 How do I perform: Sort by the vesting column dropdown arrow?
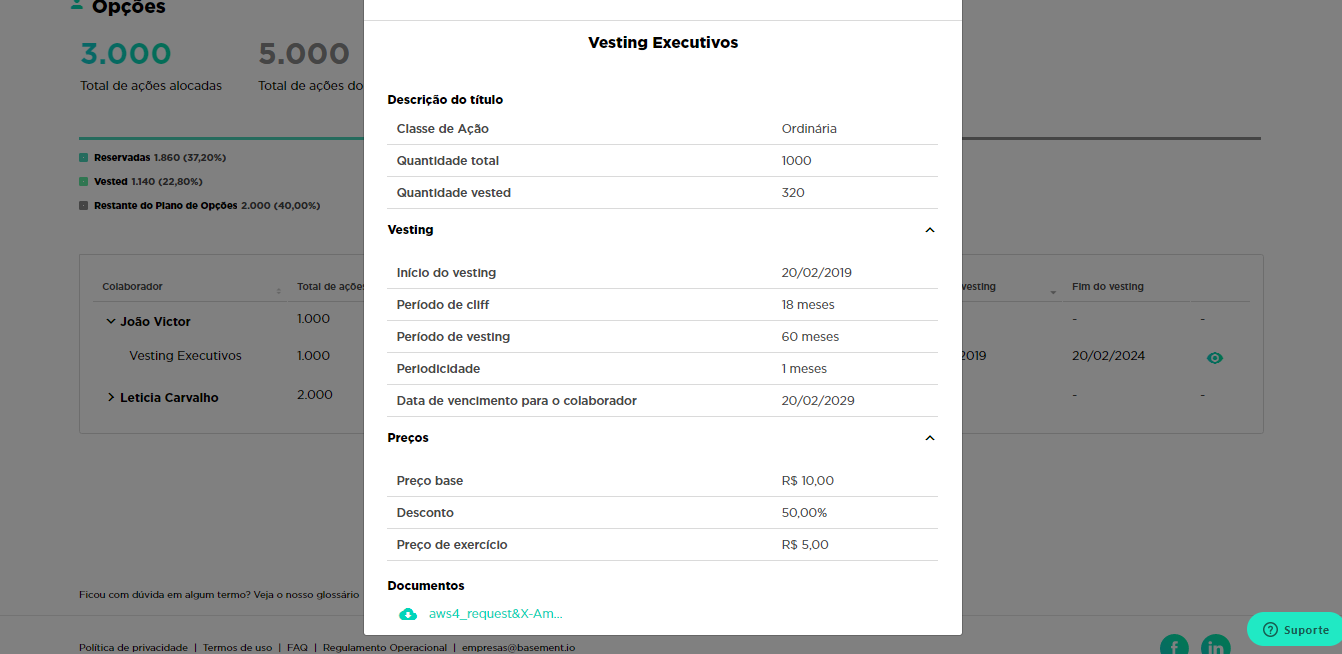coord(1053,291)
